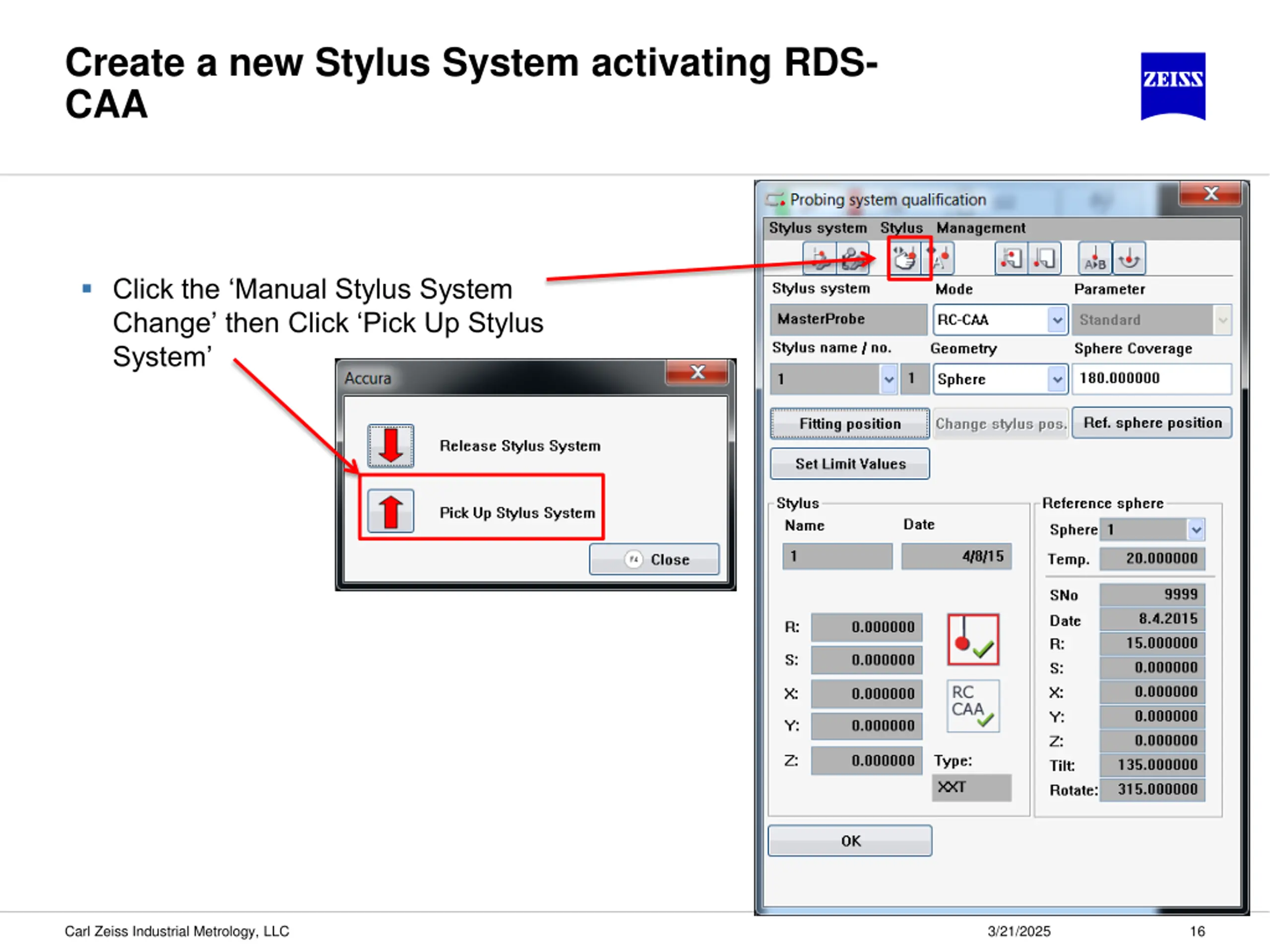Click red down-arrow Release Stylus System icon
The image size is (1270, 952).
click(x=390, y=446)
